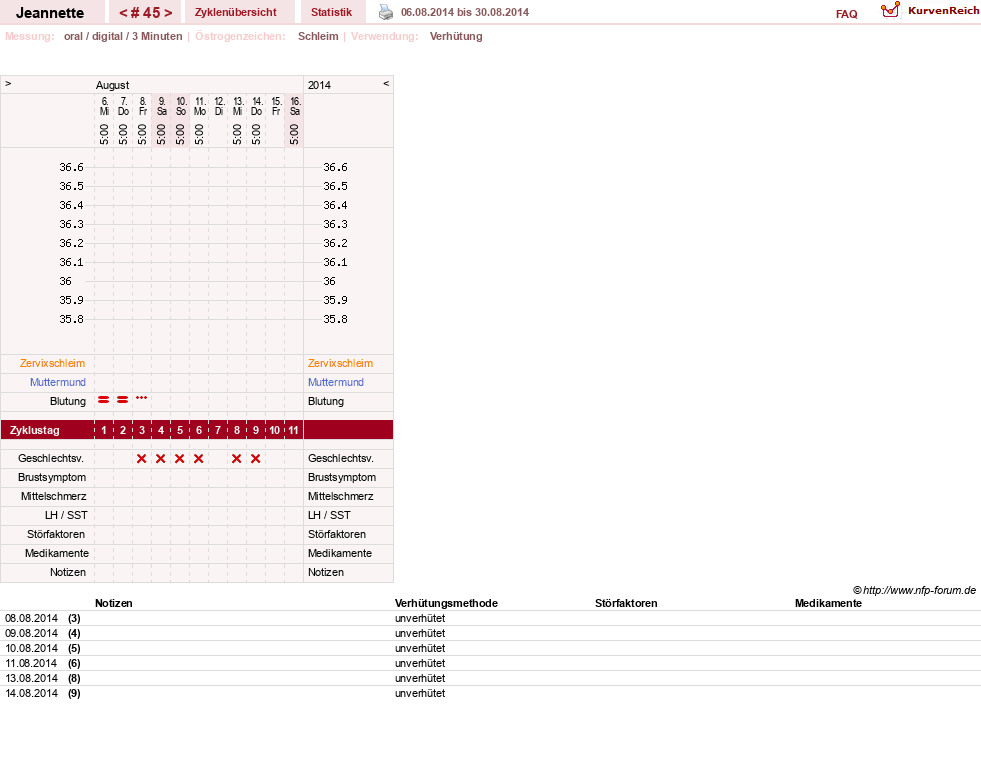Click the Verhütung usage value
The width and height of the screenshot is (981, 782).
456,36
